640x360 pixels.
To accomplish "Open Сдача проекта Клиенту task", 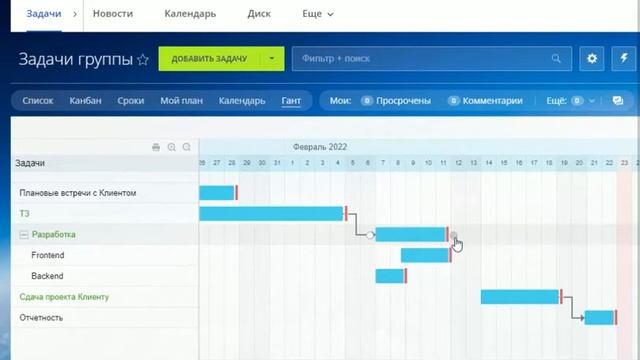I will [x=64, y=297].
